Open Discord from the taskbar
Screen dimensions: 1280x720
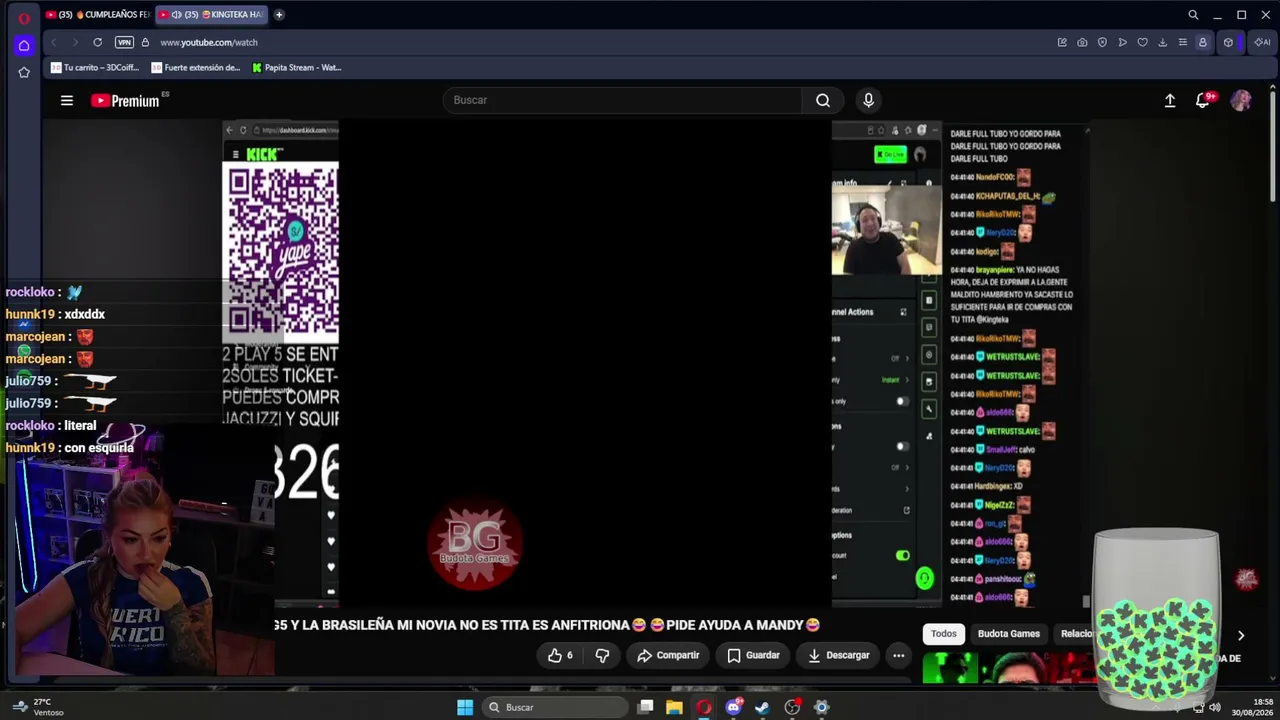pyautogui.click(x=734, y=707)
